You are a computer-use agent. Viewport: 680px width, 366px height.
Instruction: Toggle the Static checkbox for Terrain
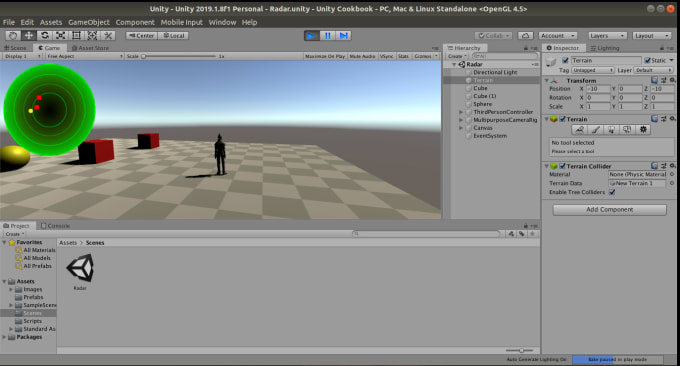click(x=647, y=60)
